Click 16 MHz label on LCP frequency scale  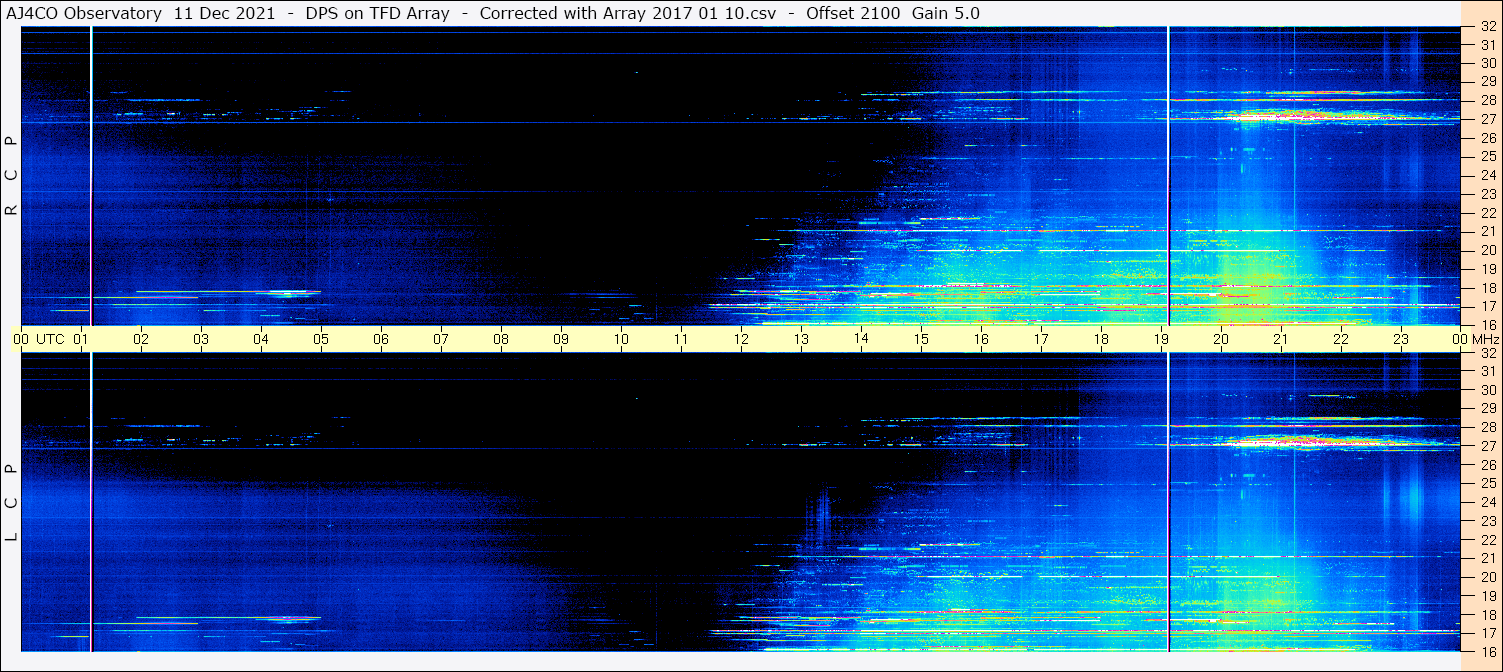tap(1487, 651)
